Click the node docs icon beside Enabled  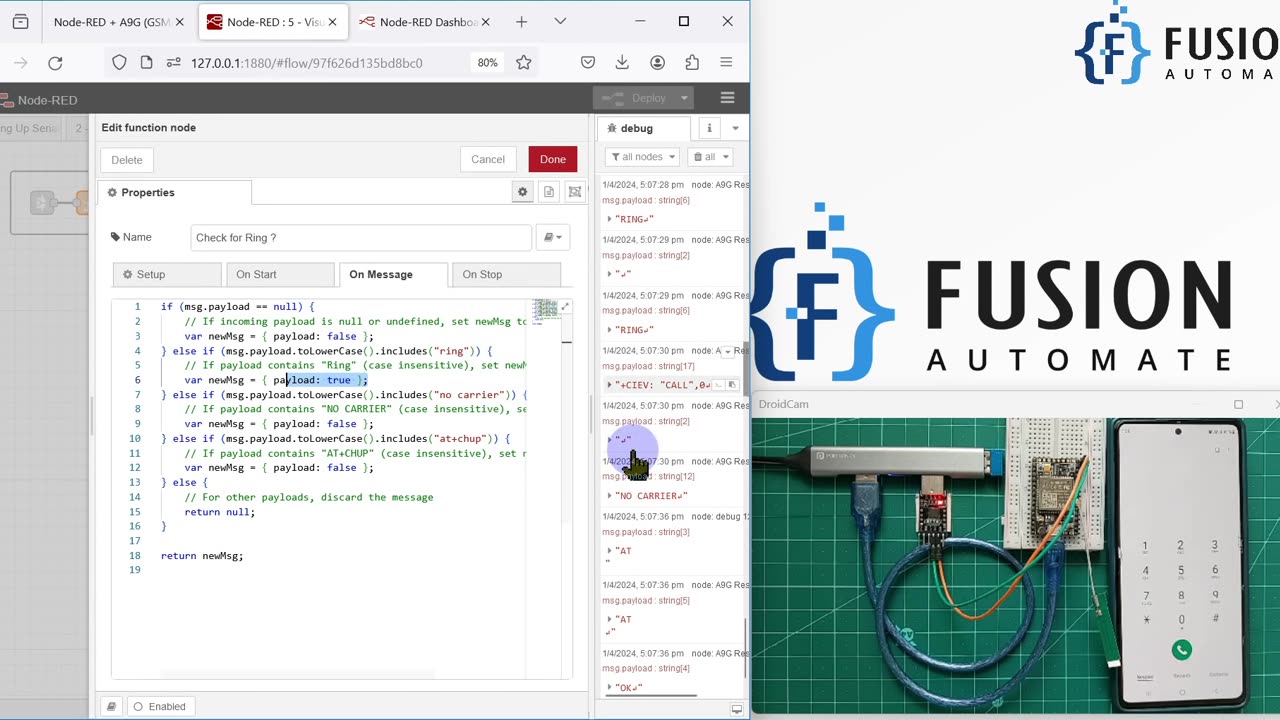111,706
